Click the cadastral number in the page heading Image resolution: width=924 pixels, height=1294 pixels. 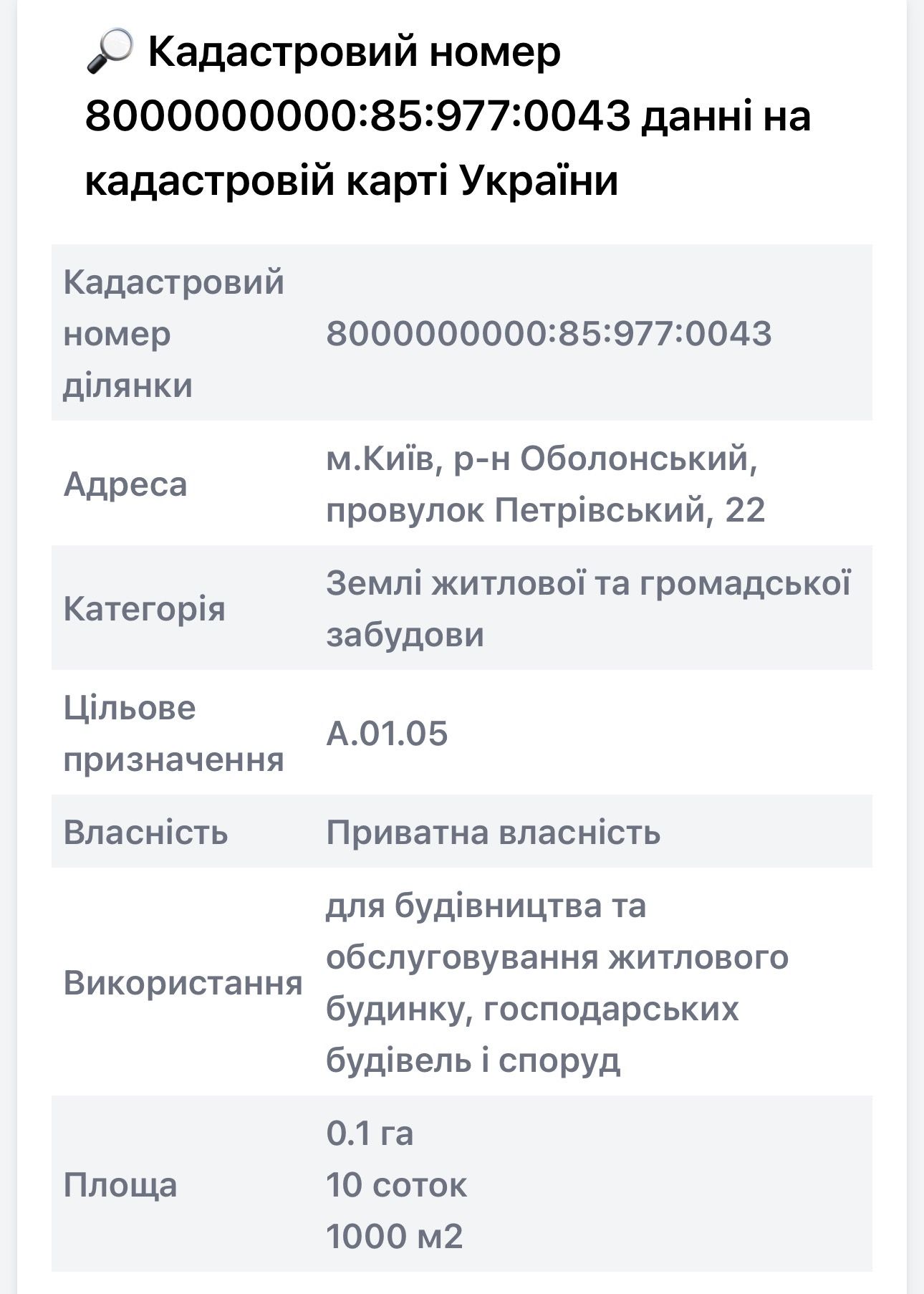coord(357,116)
